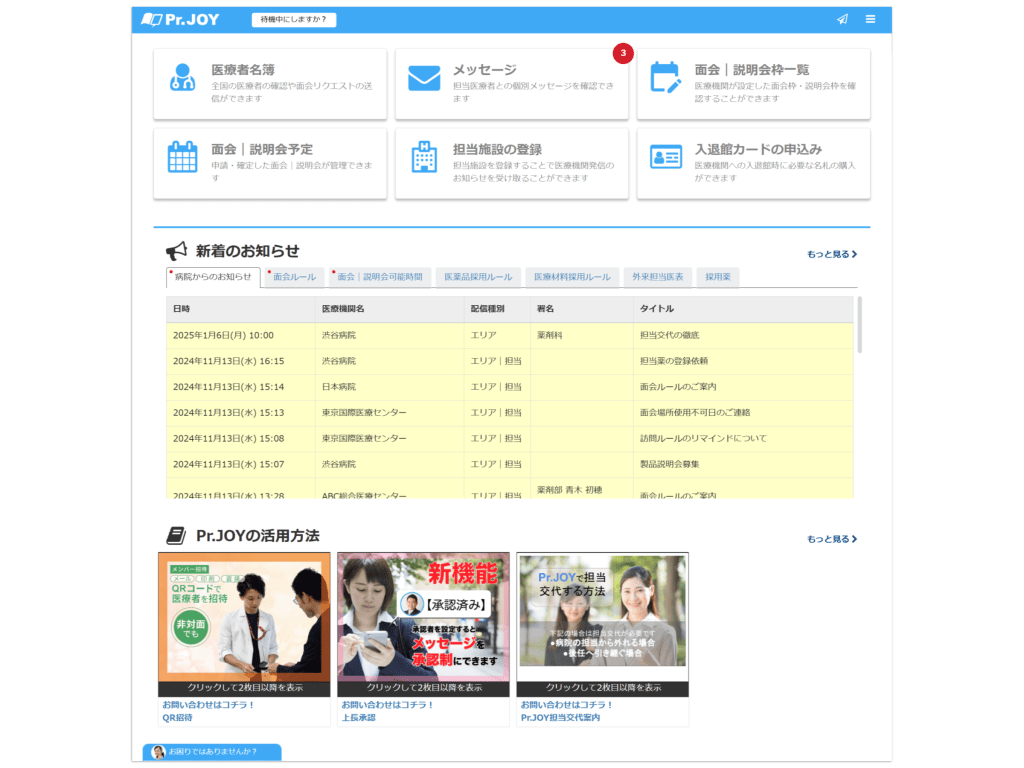Open the hamburger menu in header

(870, 19)
